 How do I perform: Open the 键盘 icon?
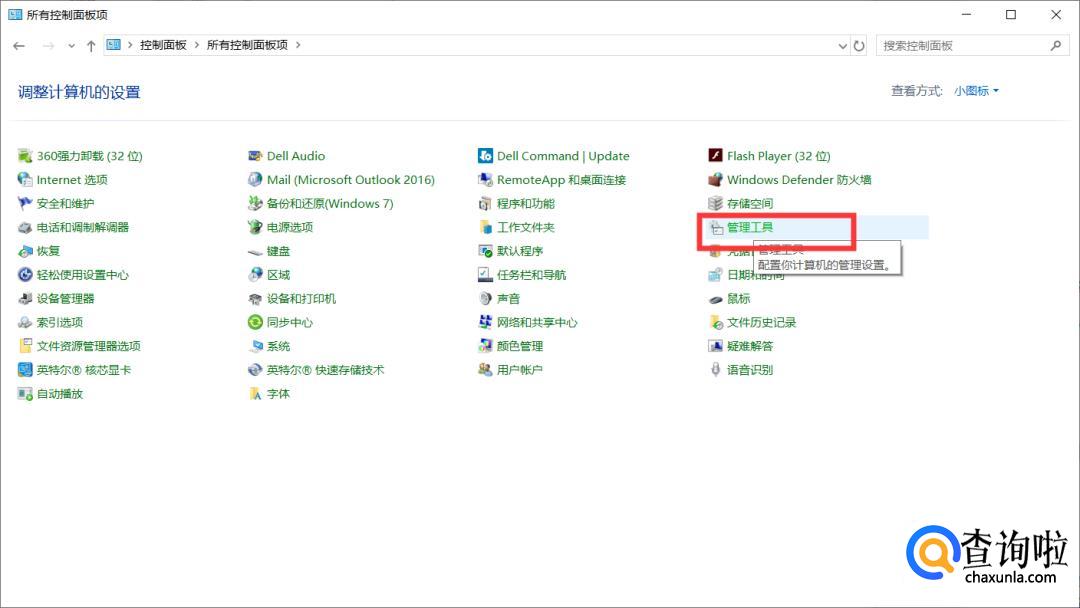[255, 252]
